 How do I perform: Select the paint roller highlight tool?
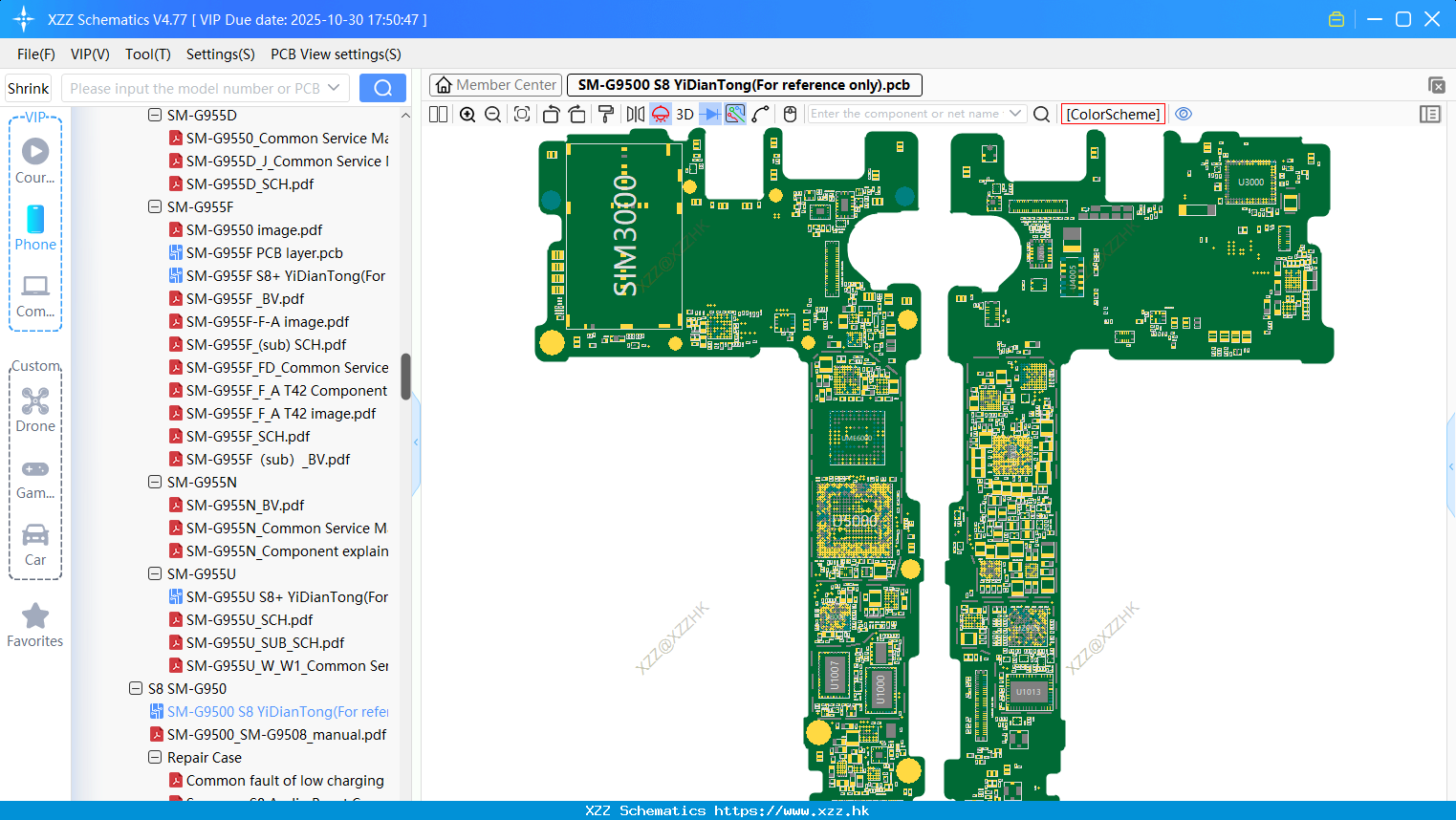point(606,114)
